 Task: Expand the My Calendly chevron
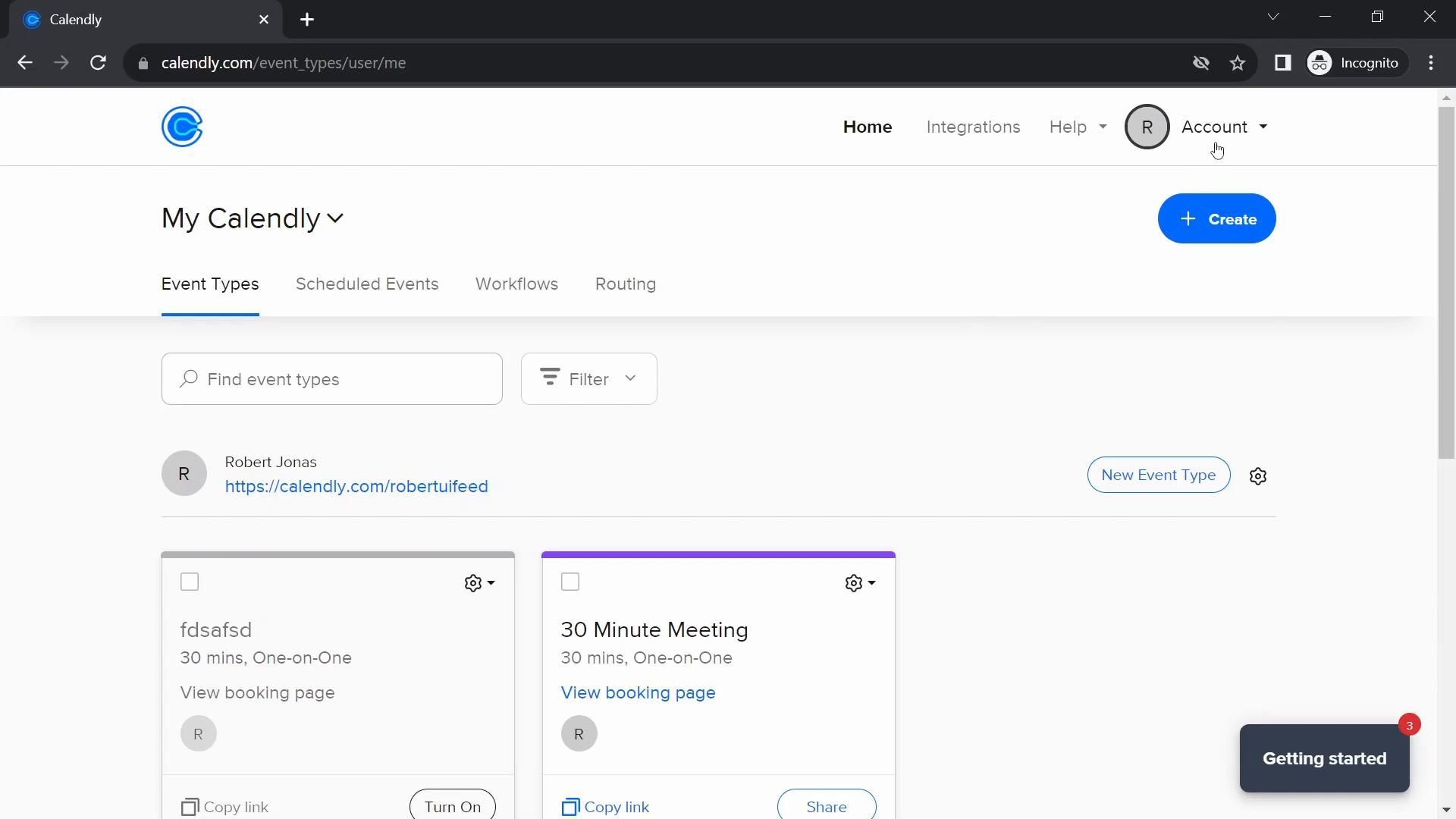[335, 219]
